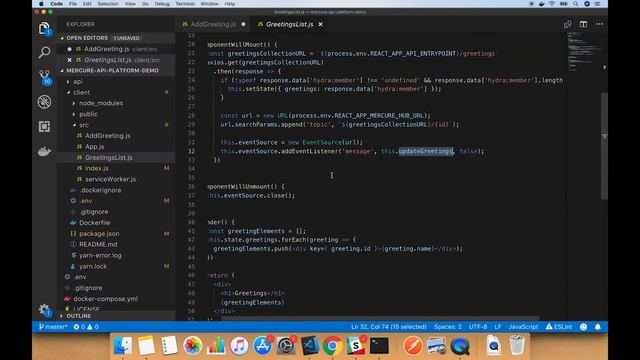The height and width of the screenshot is (360, 640).
Task: Collapse the client folder
Action: click(x=81, y=93)
